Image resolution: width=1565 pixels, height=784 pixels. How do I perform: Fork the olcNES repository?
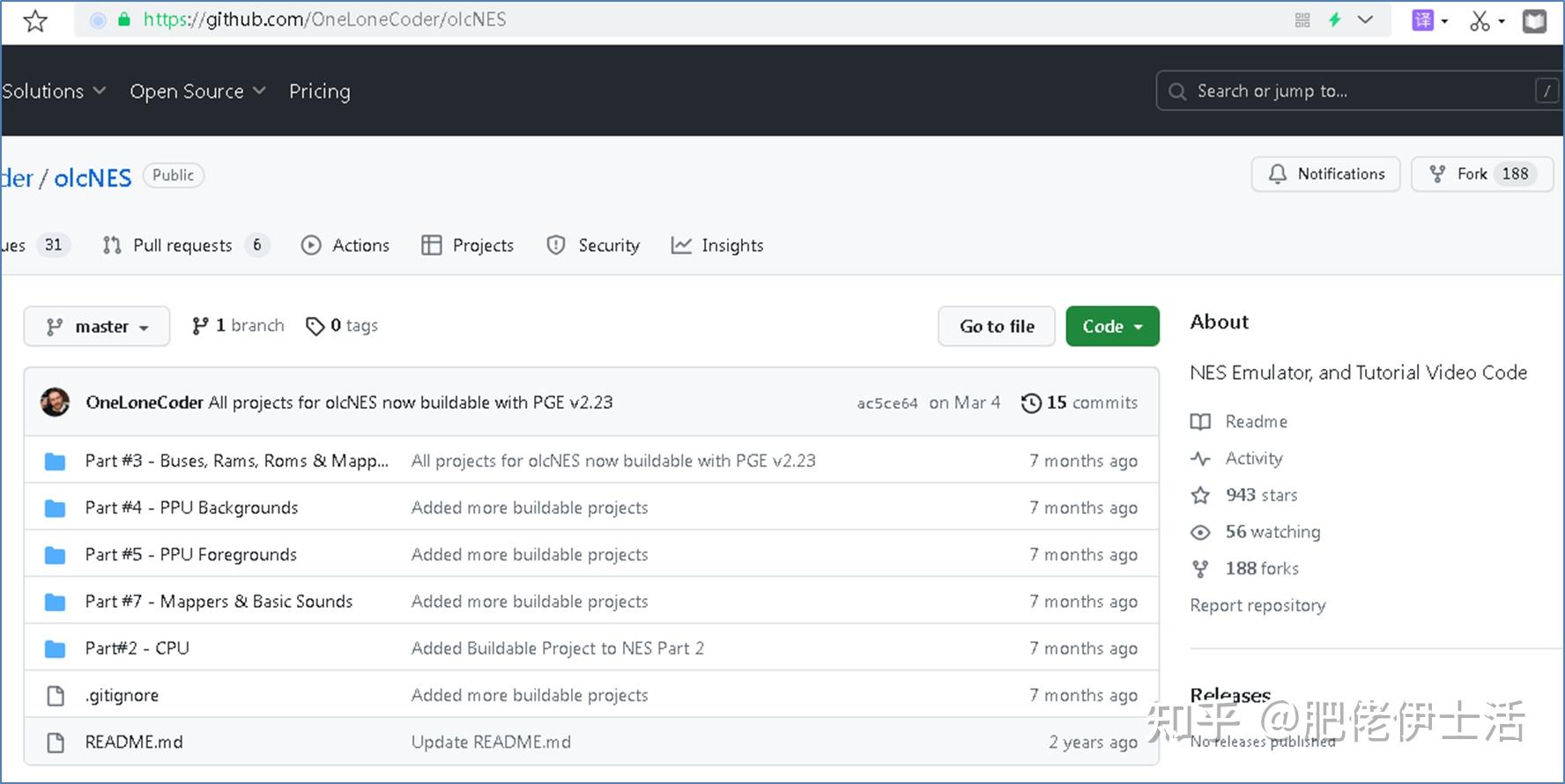pyautogui.click(x=1458, y=174)
